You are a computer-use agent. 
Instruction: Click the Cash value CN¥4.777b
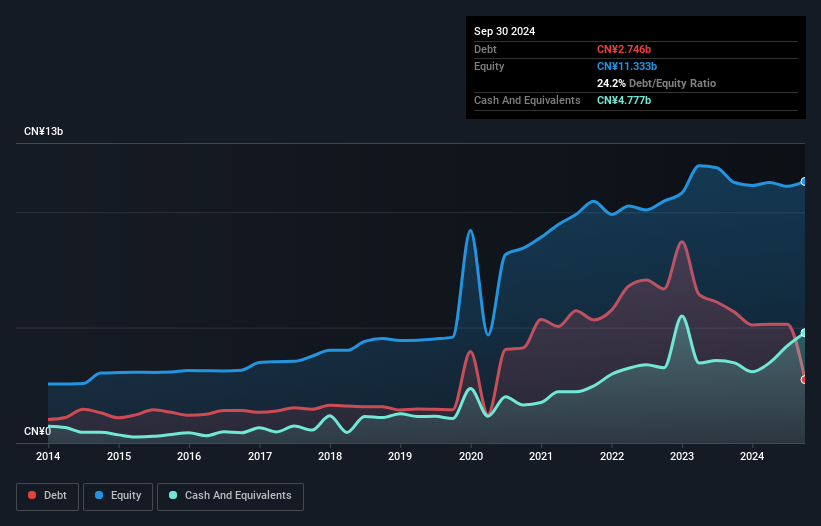click(x=624, y=100)
